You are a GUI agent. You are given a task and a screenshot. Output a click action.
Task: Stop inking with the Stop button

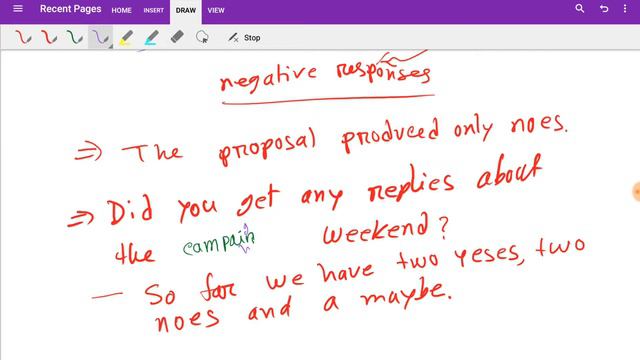[244, 38]
